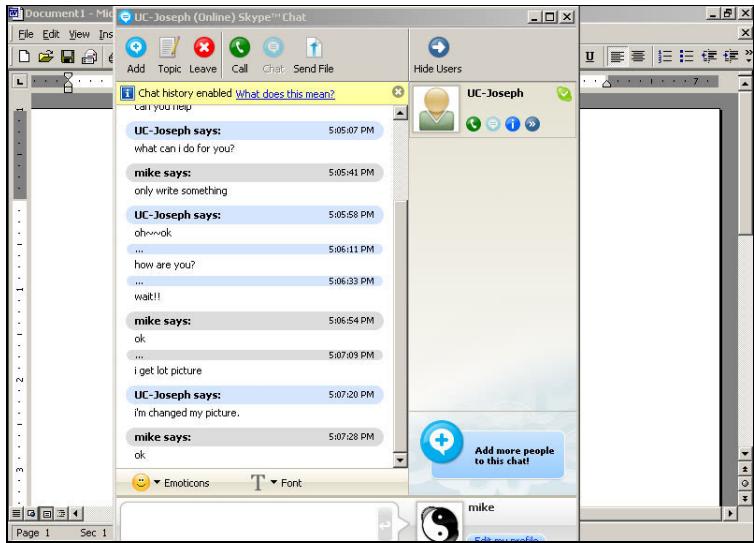Click the Add icon in Skype toolbar
Image resolution: width=754 pixels, height=543 pixels.
136,48
